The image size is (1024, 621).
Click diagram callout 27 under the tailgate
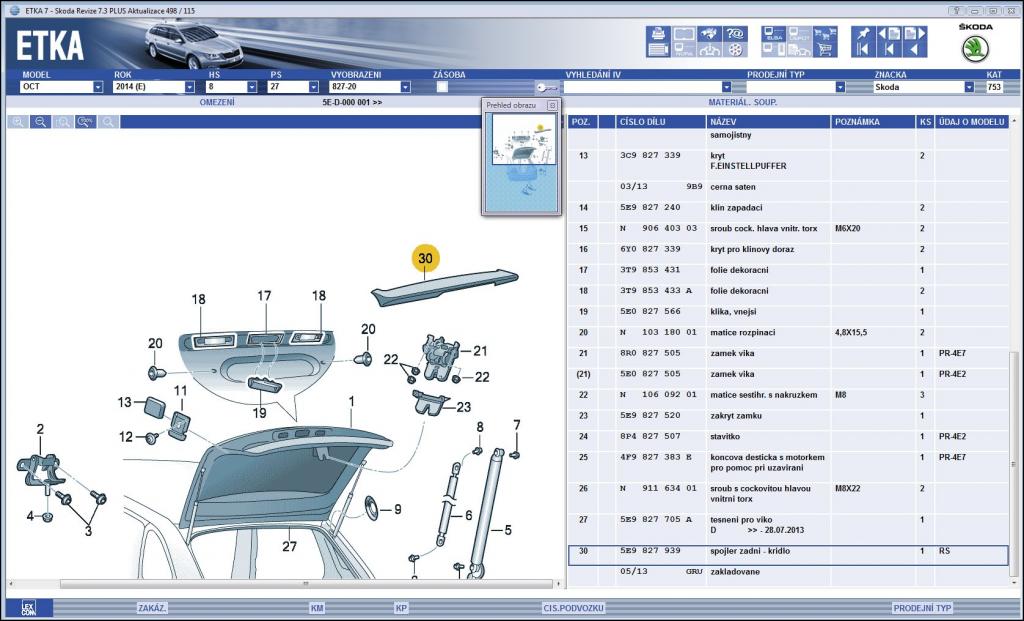[289, 546]
